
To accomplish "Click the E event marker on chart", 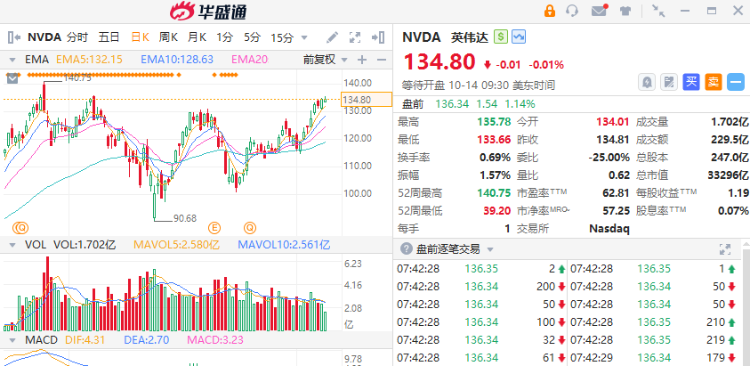I will tap(214, 227).
